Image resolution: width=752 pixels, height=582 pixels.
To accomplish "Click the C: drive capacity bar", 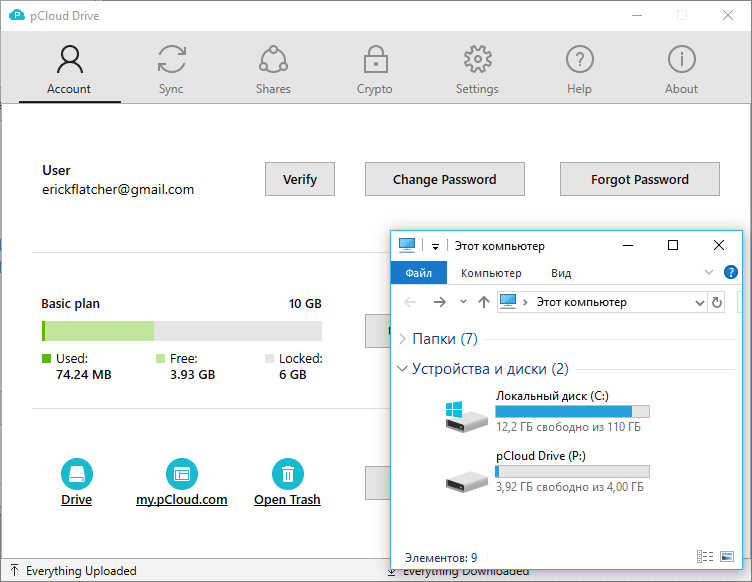I will 573,411.
